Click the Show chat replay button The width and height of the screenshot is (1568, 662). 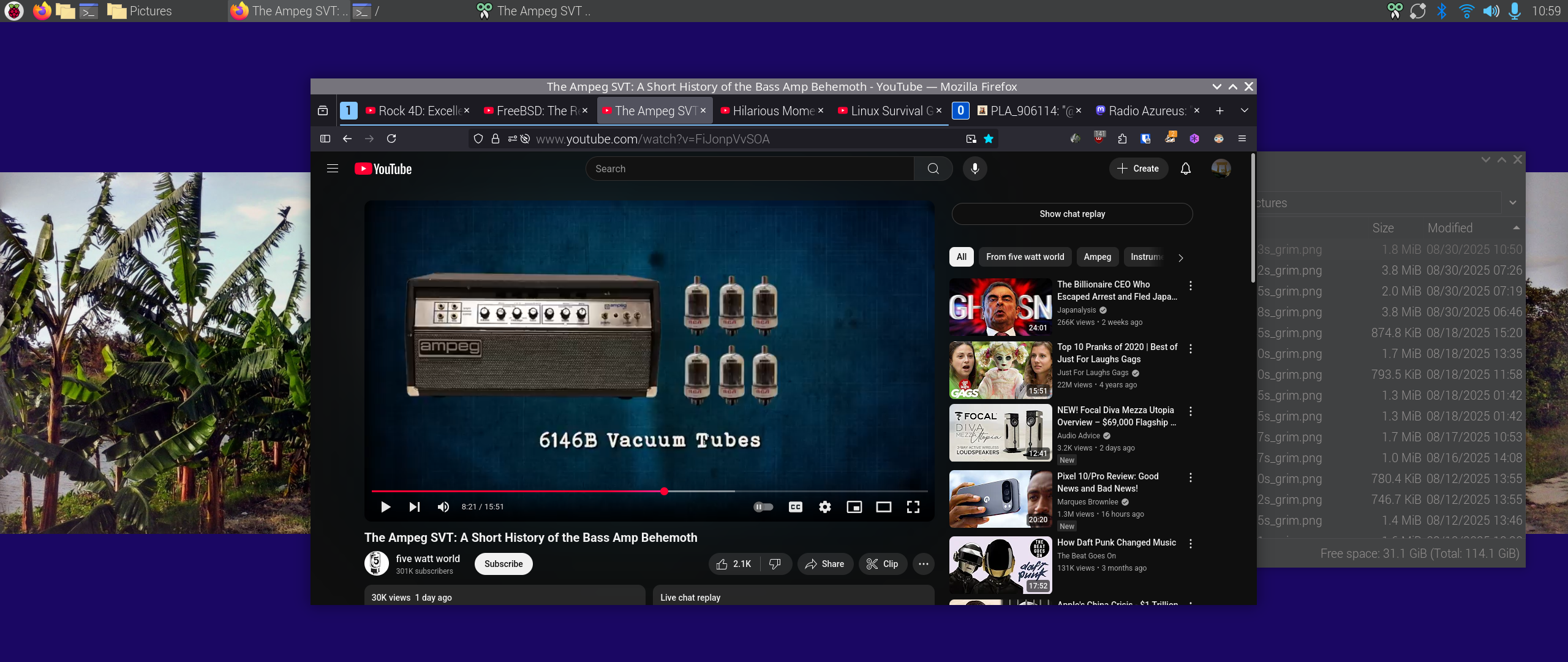[x=1072, y=214]
